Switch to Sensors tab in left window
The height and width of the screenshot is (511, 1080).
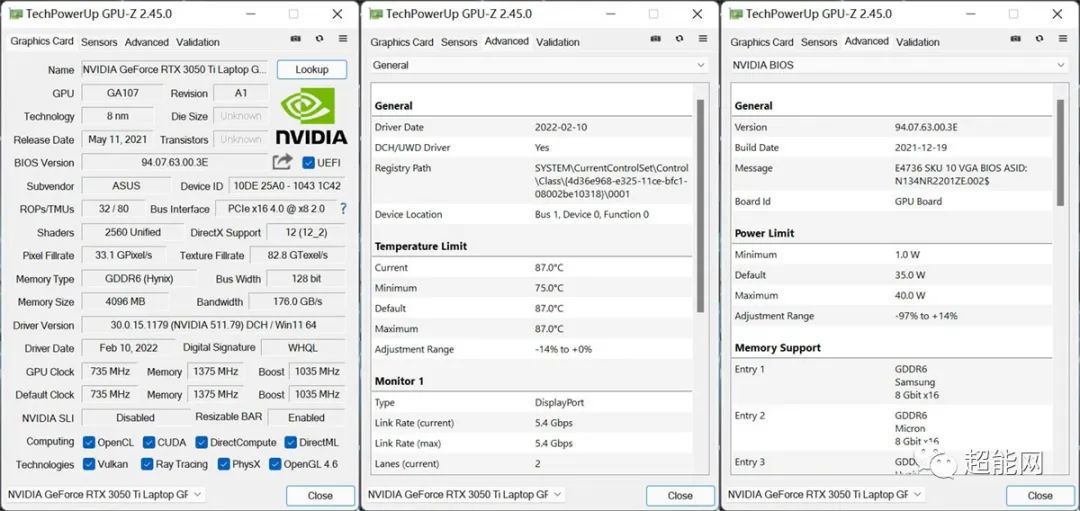point(99,42)
